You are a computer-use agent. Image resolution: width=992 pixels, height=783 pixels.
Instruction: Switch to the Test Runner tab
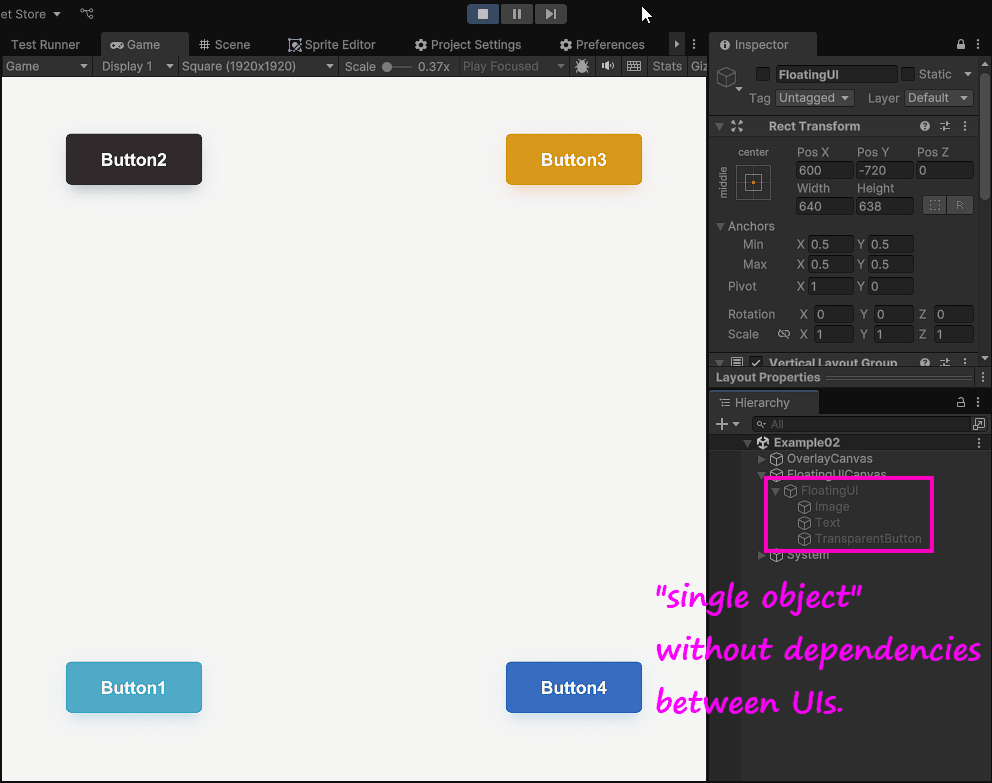tap(46, 45)
